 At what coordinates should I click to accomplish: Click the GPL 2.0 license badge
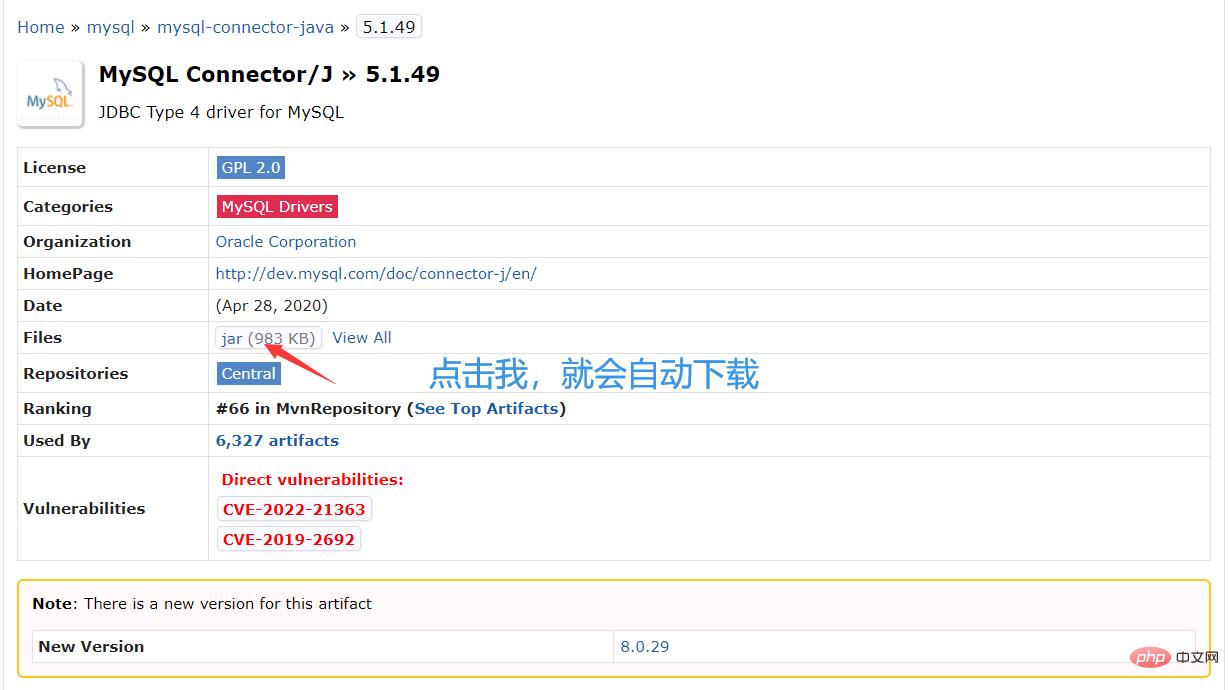[251, 167]
